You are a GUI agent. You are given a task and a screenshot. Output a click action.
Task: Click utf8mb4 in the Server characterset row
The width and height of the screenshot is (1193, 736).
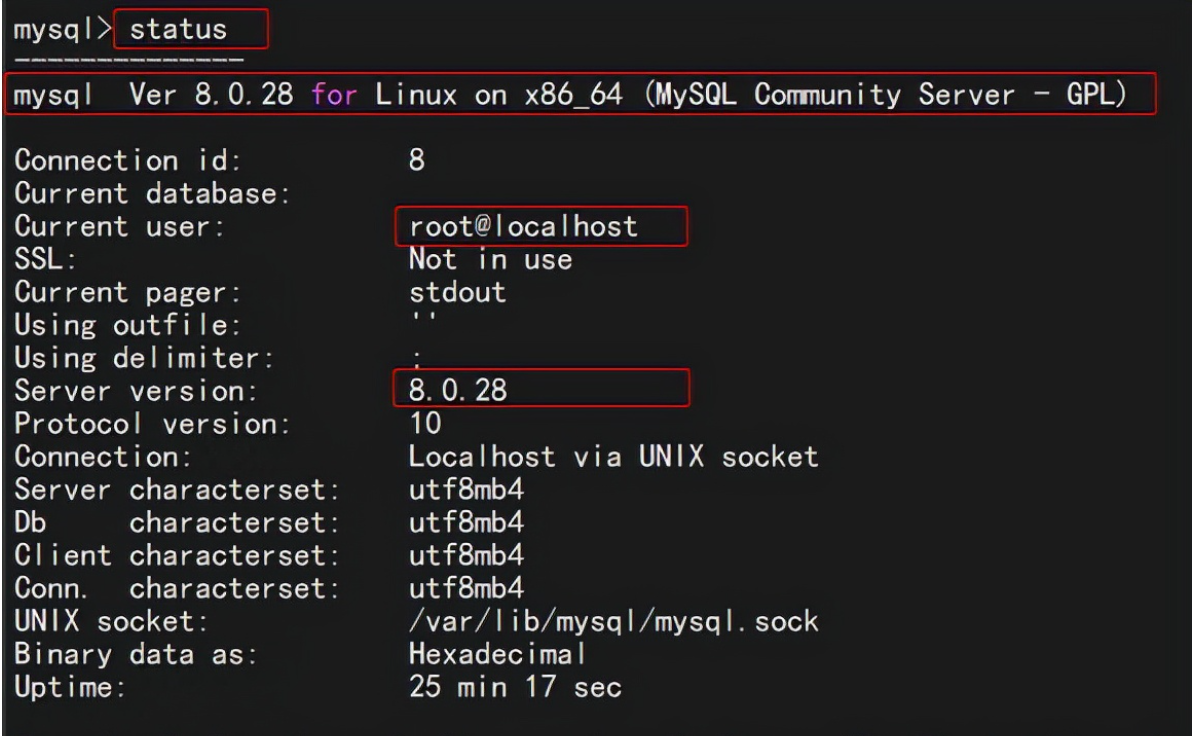coord(466,490)
